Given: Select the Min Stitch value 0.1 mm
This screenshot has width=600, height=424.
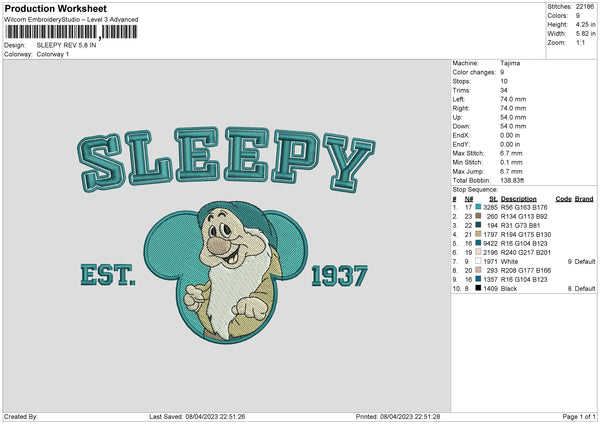Looking at the screenshot, I should (x=511, y=162).
